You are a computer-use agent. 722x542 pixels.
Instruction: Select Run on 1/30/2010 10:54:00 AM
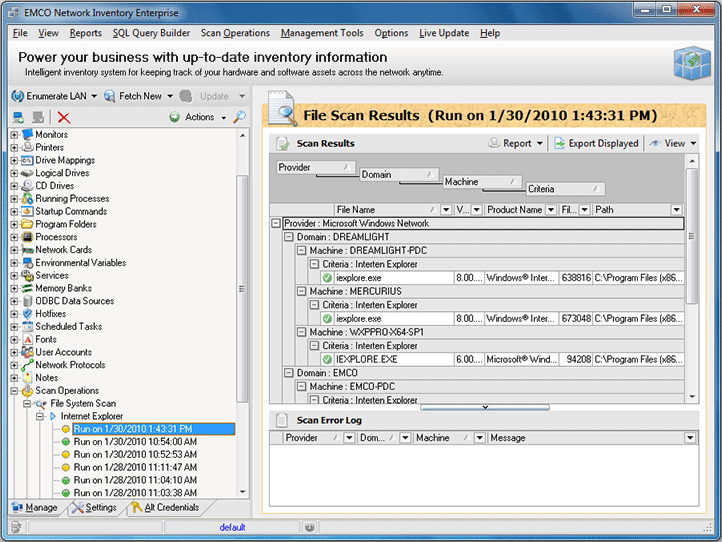click(135, 441)
